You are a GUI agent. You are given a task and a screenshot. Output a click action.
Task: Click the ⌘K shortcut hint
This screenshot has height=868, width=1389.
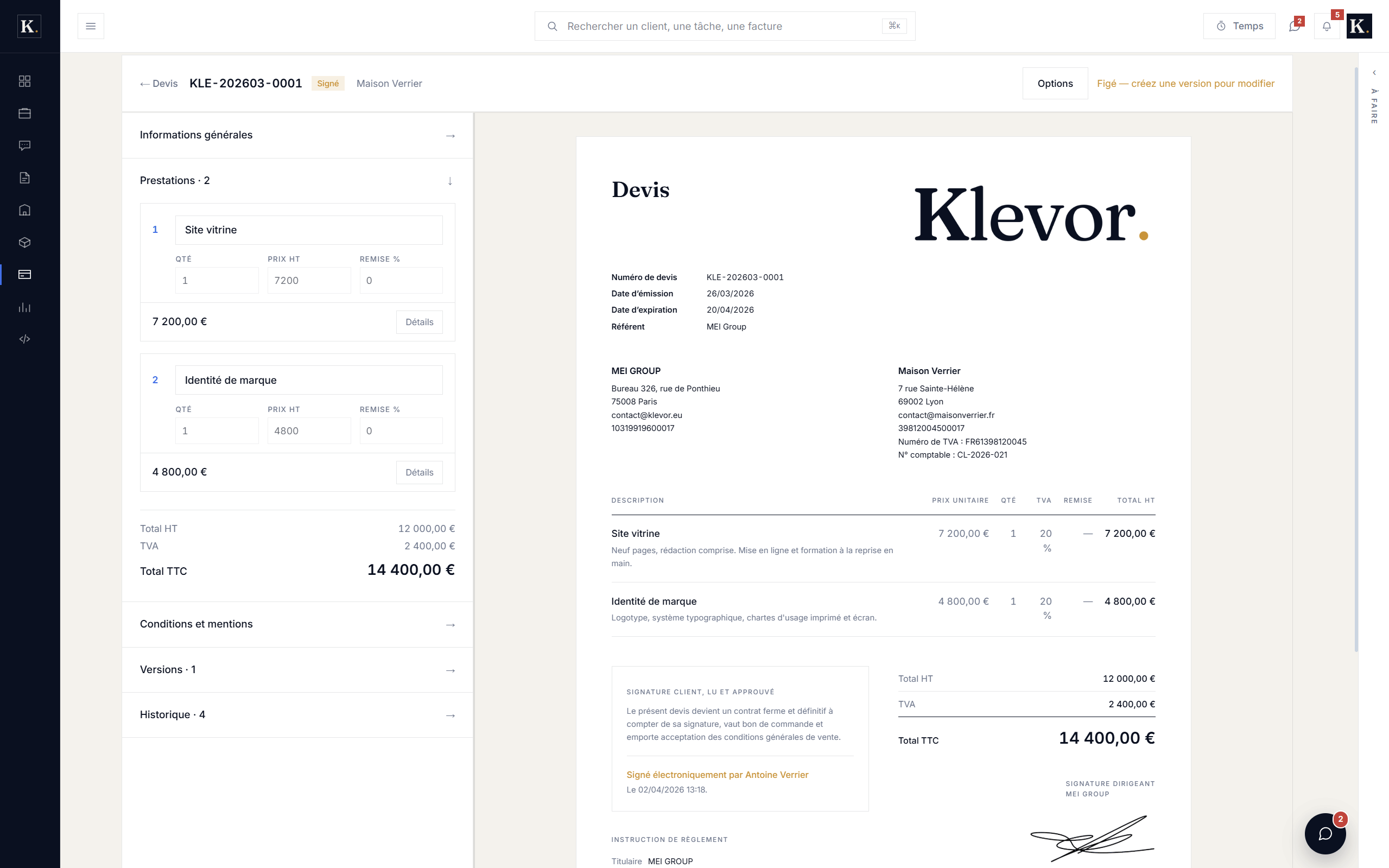(894, 26)
